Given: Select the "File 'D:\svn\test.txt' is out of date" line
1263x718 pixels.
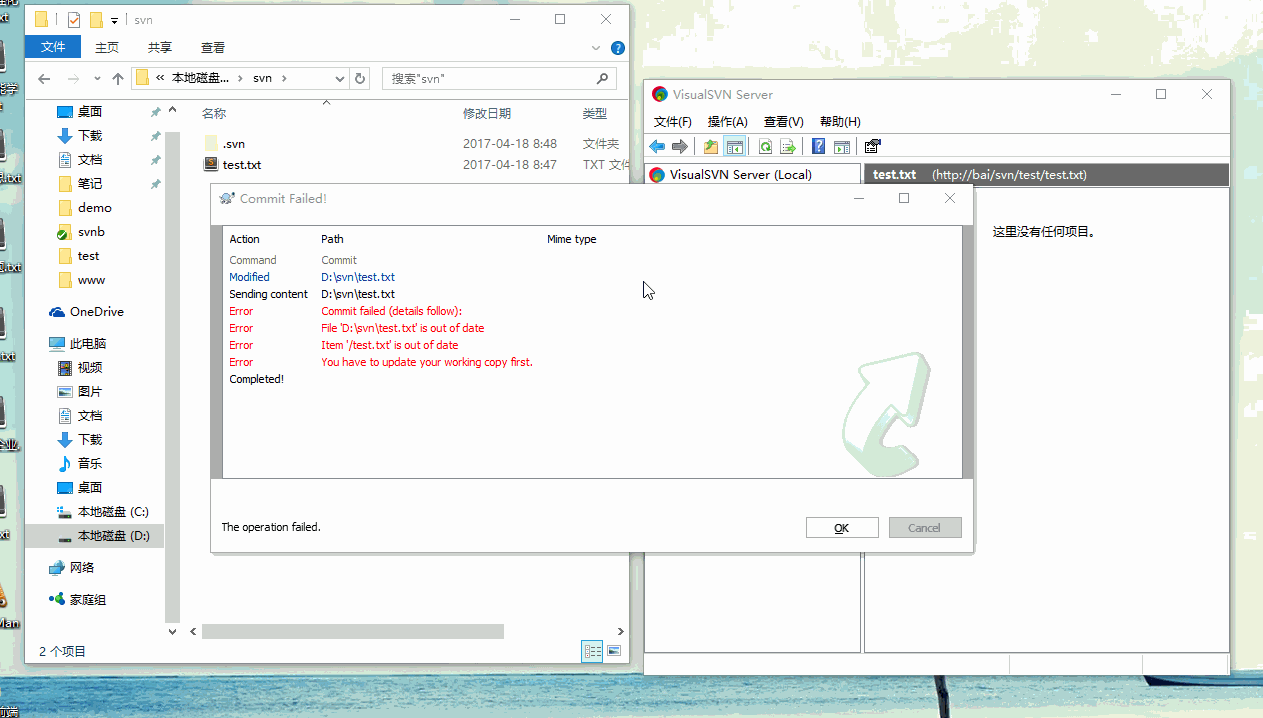Looking at the screenshot, I should [402, 328].
